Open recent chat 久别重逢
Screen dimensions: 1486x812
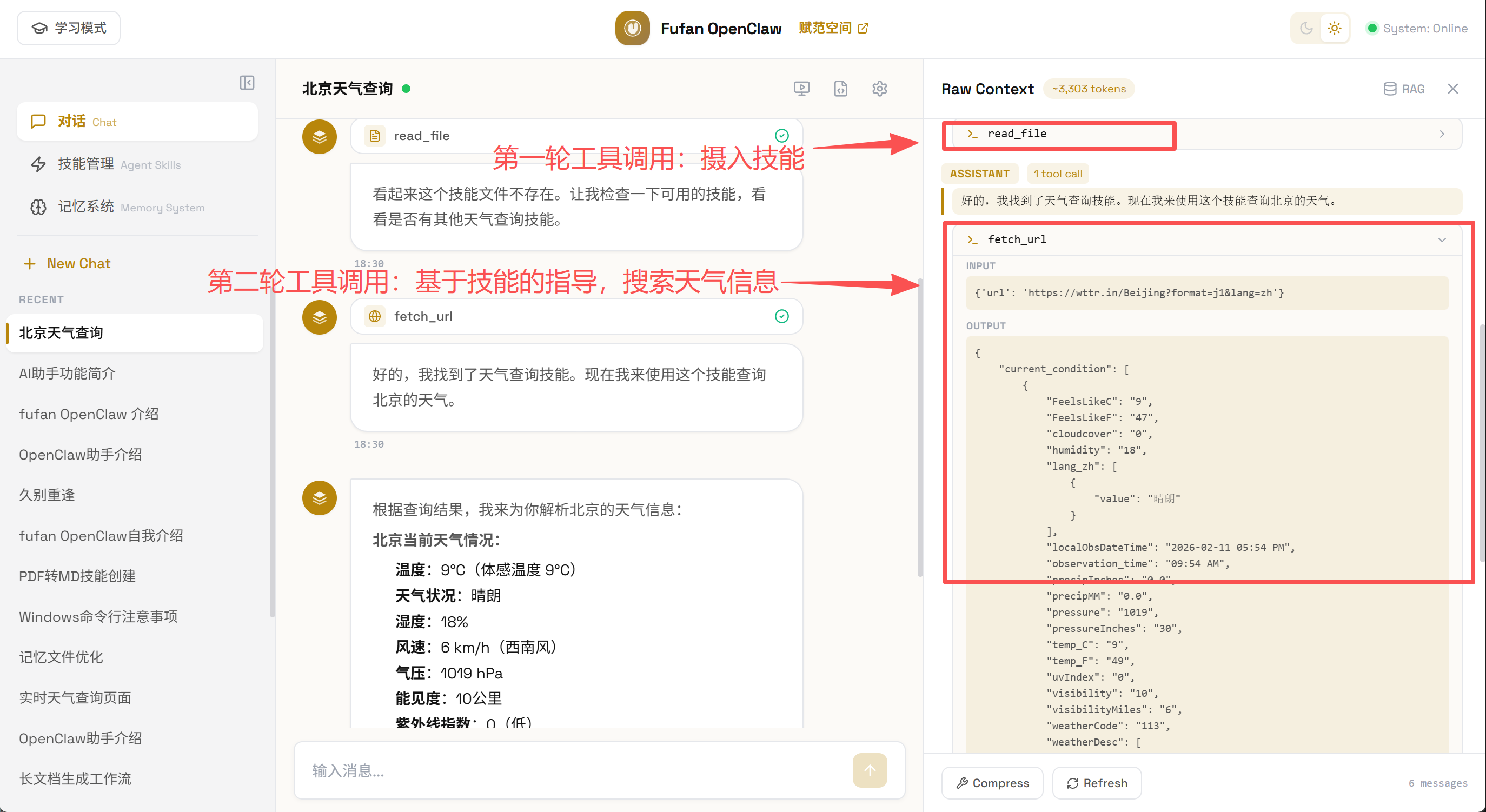135,495
